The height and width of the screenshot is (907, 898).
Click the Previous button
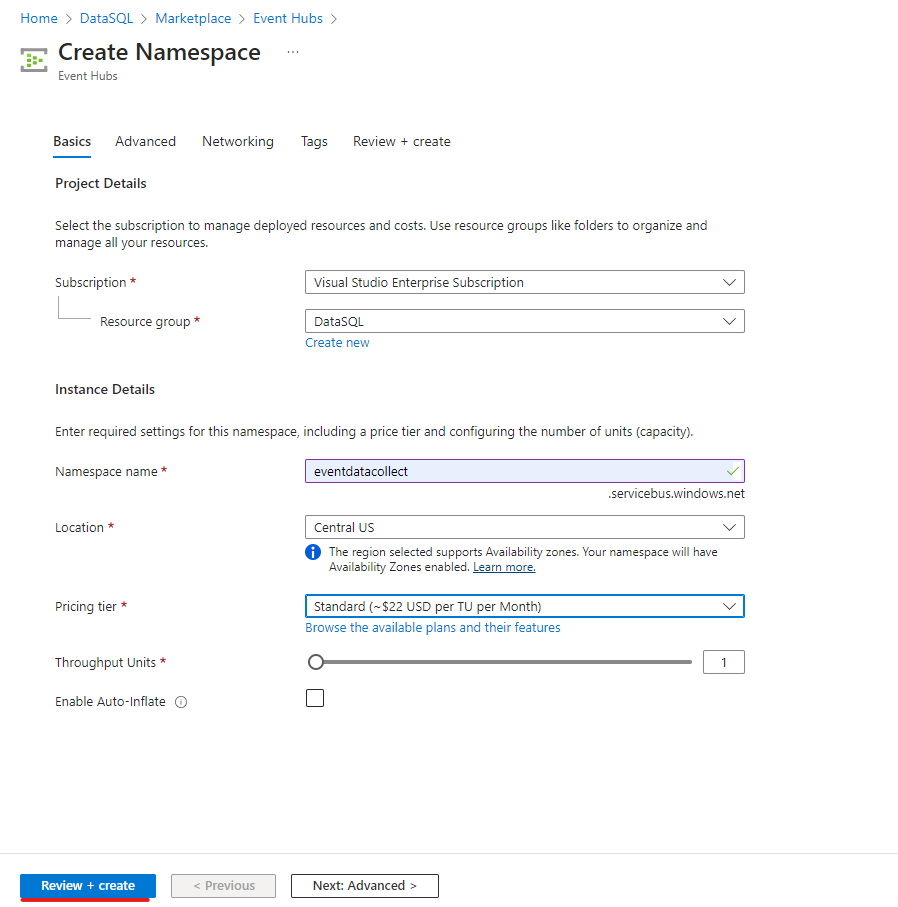point(223,886)
